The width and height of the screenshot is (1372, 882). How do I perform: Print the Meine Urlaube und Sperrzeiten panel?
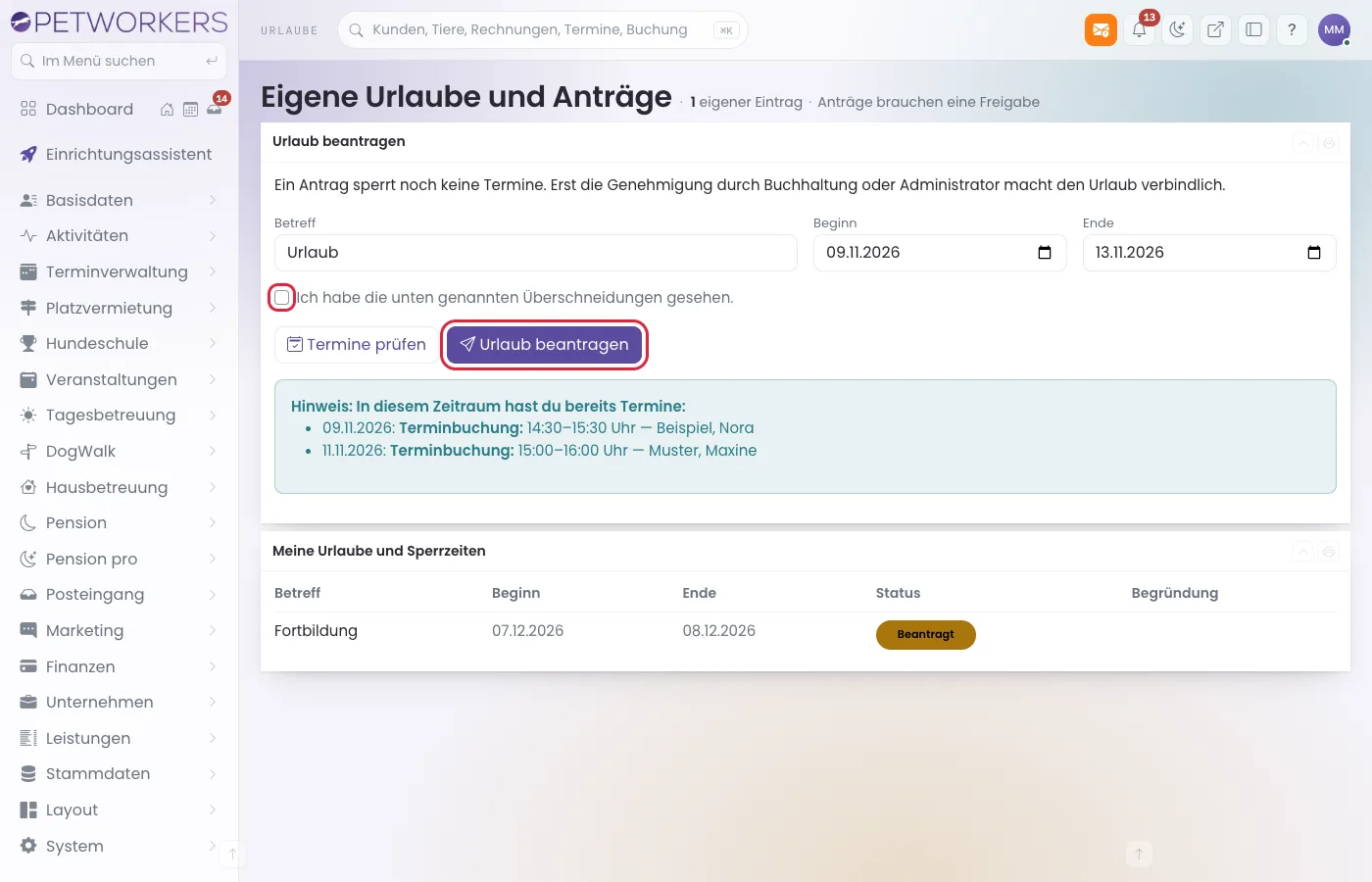[1329, 552]
